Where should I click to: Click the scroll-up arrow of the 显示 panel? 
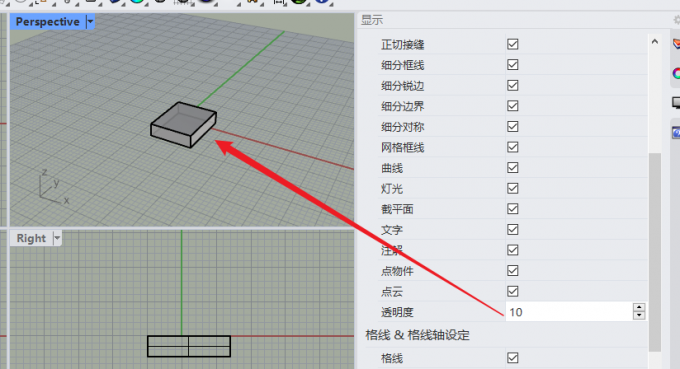(655, 42)
